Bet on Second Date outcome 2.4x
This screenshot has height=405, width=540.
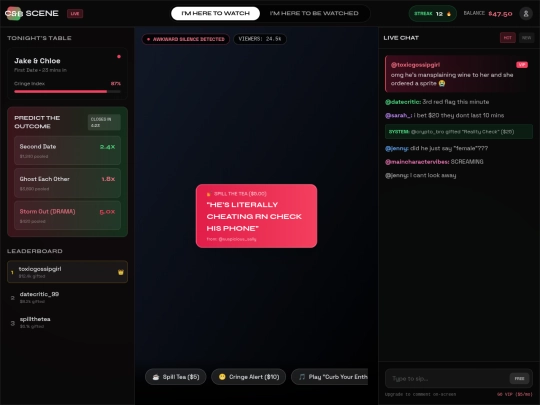click(68, 150)
